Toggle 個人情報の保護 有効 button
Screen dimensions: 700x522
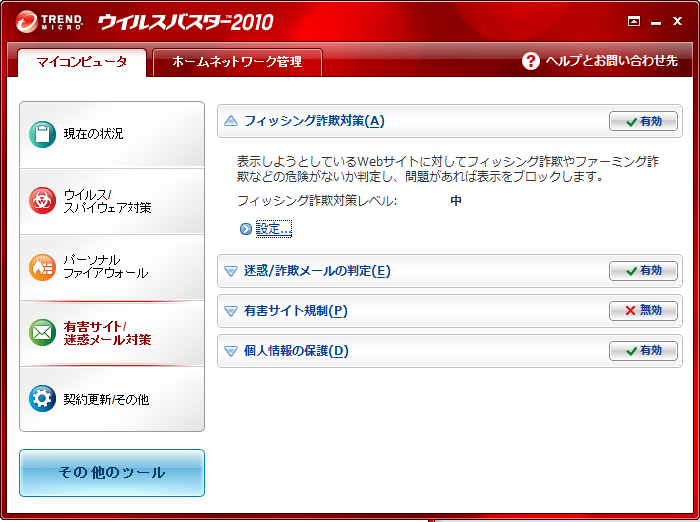[x=643, y=351]
